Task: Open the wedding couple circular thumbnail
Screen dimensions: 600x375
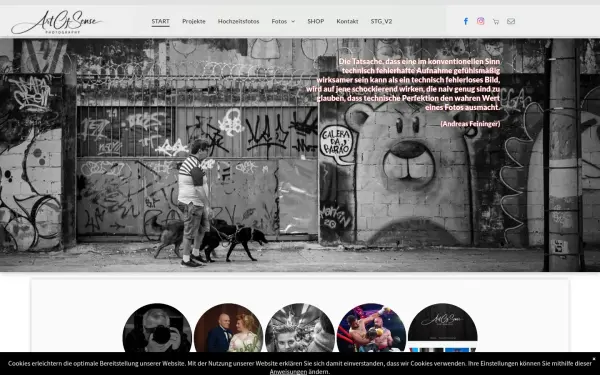Action: (x=228, y=328)
